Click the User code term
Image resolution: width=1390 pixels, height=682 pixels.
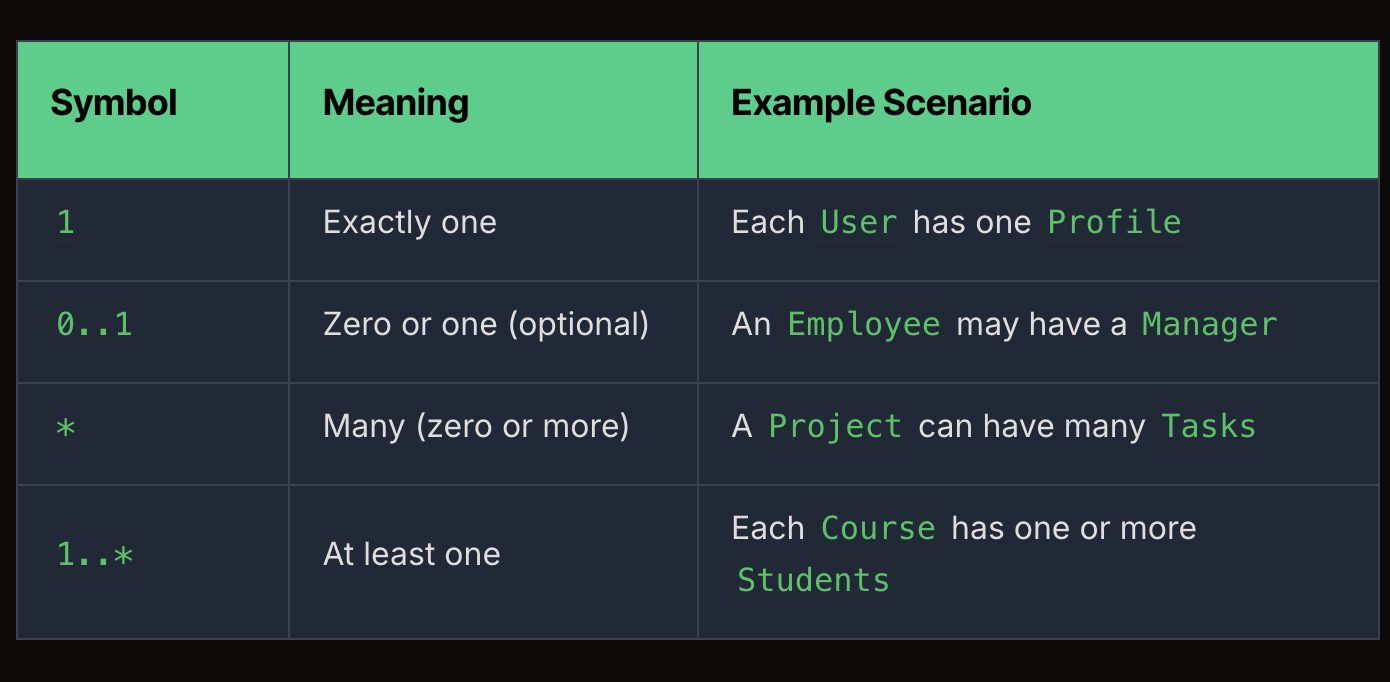pos(859,222)
